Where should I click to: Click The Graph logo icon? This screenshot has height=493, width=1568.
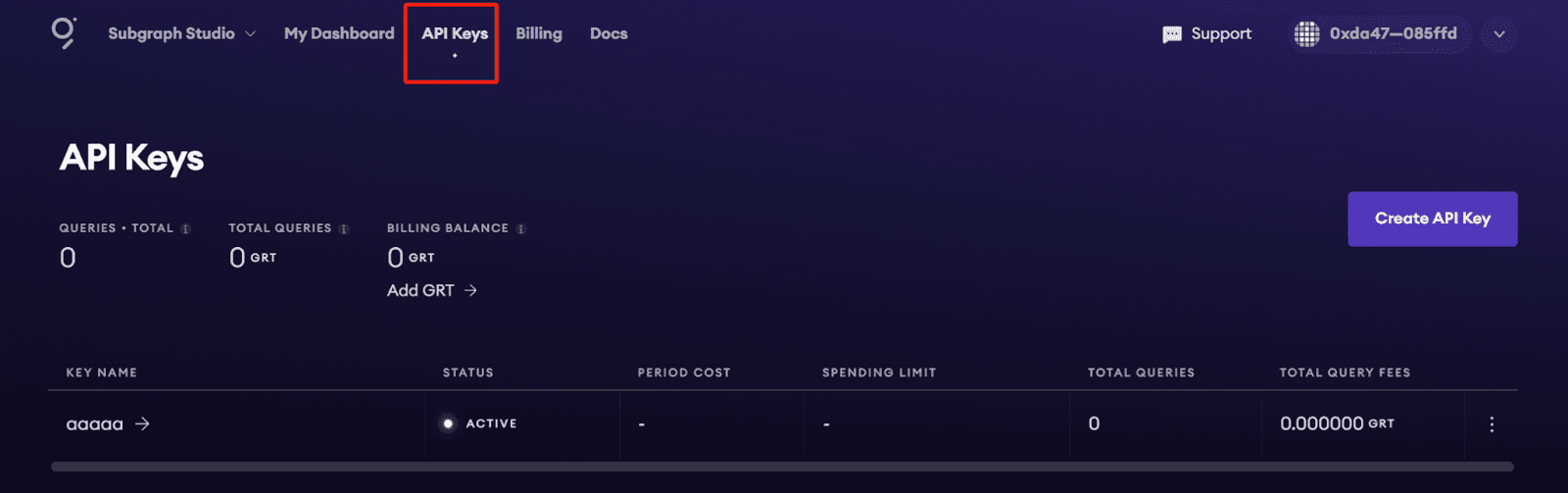64,33
